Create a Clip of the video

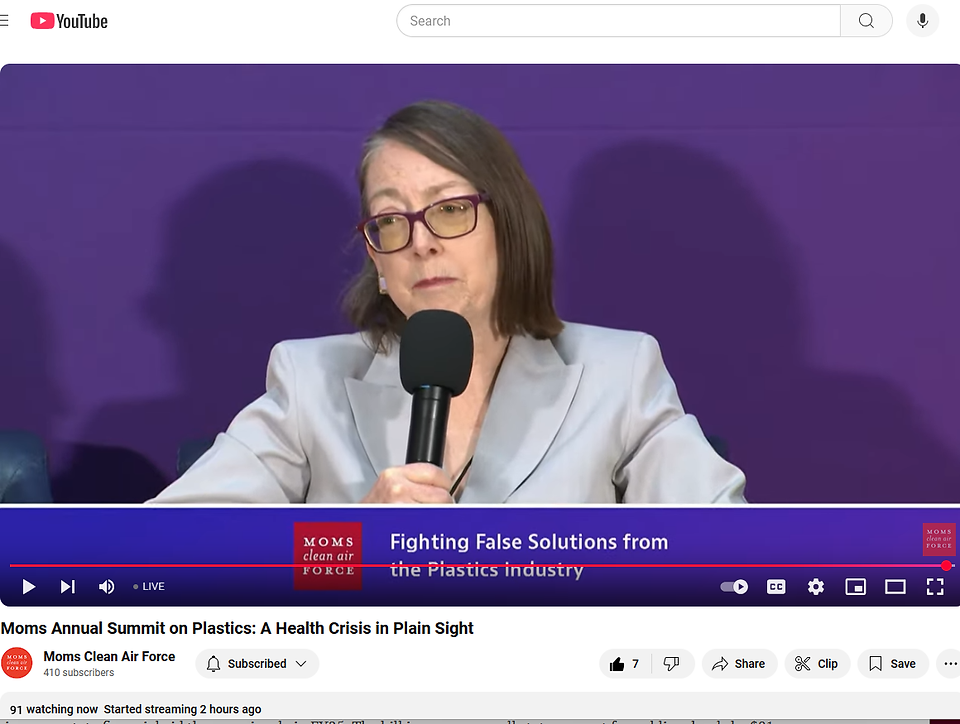[817, 663]
